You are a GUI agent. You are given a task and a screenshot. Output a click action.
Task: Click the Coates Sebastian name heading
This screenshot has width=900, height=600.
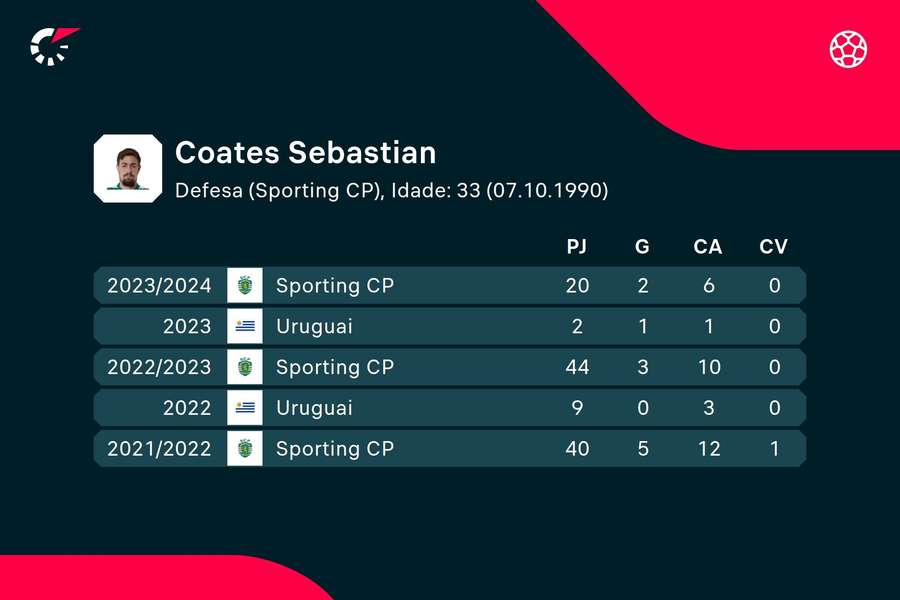click(305, 153)
